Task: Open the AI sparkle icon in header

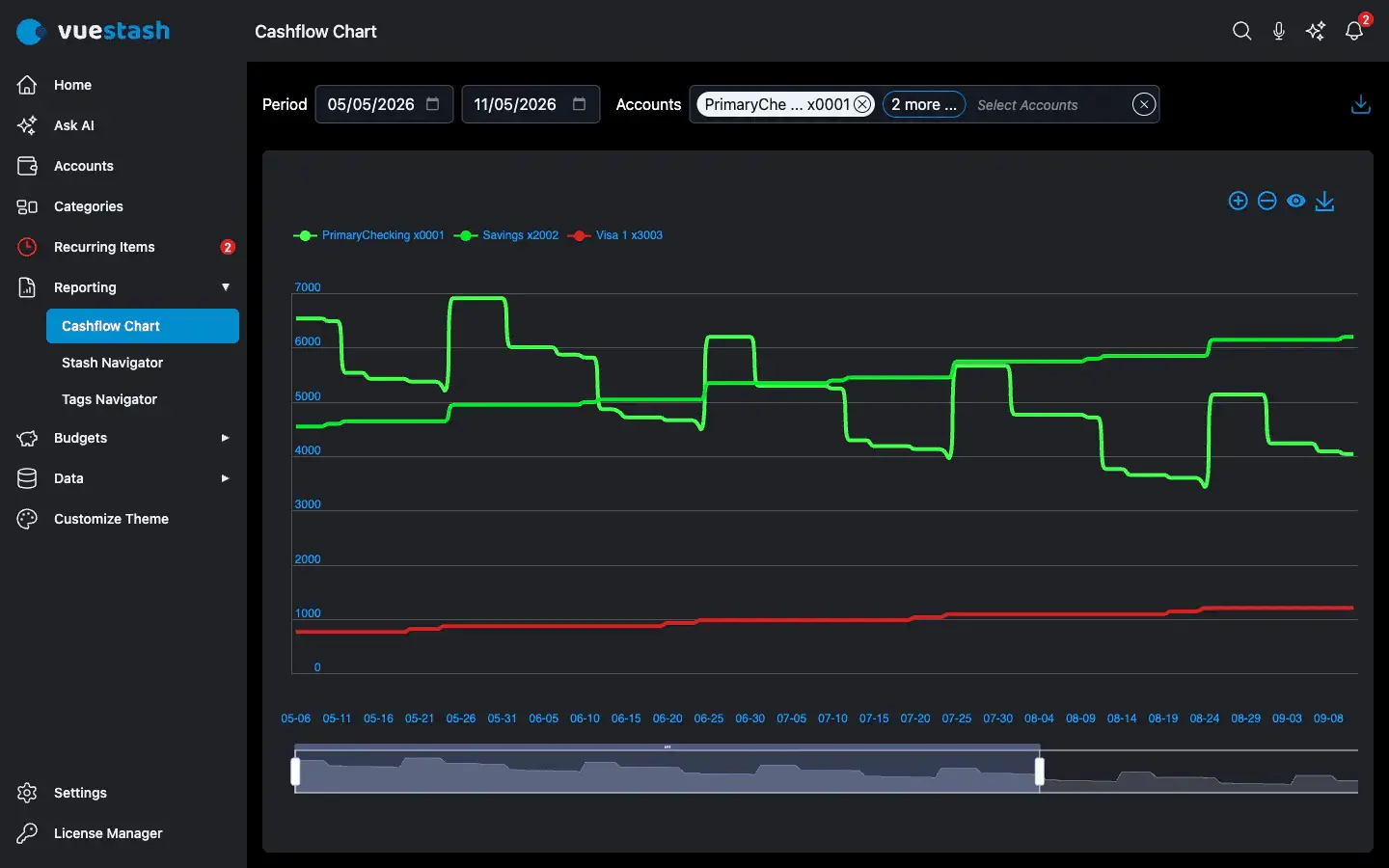Action: coord(1315,31)
